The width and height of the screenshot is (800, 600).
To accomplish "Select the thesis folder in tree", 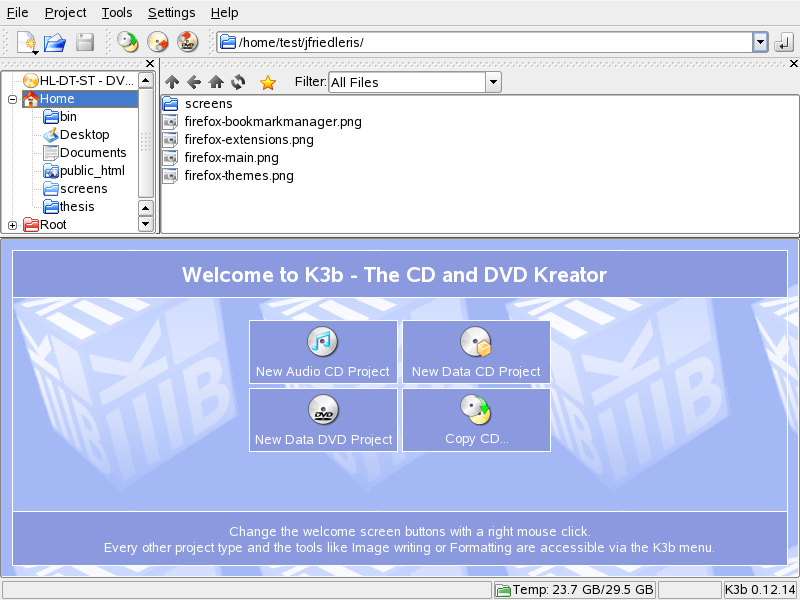I will pyautogui.click(x=69, y=207).
